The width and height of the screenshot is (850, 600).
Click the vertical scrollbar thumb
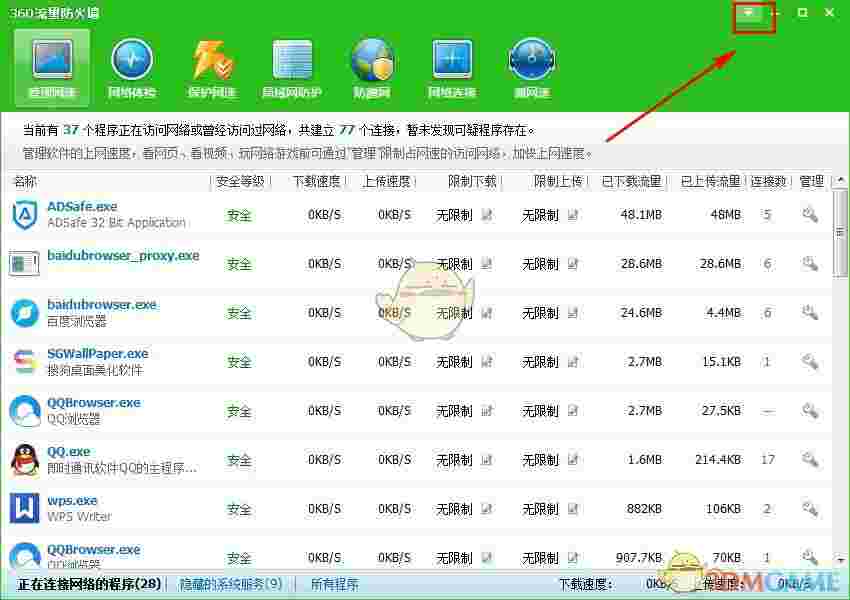click(x=841, y=233)
